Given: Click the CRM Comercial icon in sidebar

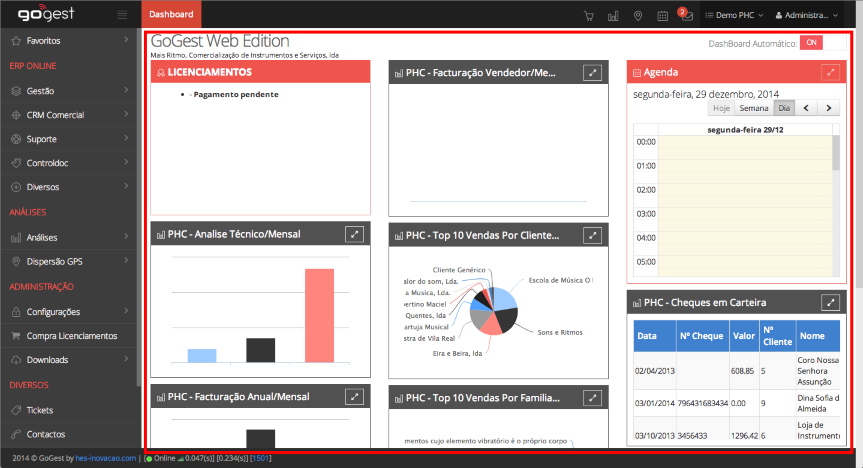Looking at the screenshot, I should (x=16, y=115).
